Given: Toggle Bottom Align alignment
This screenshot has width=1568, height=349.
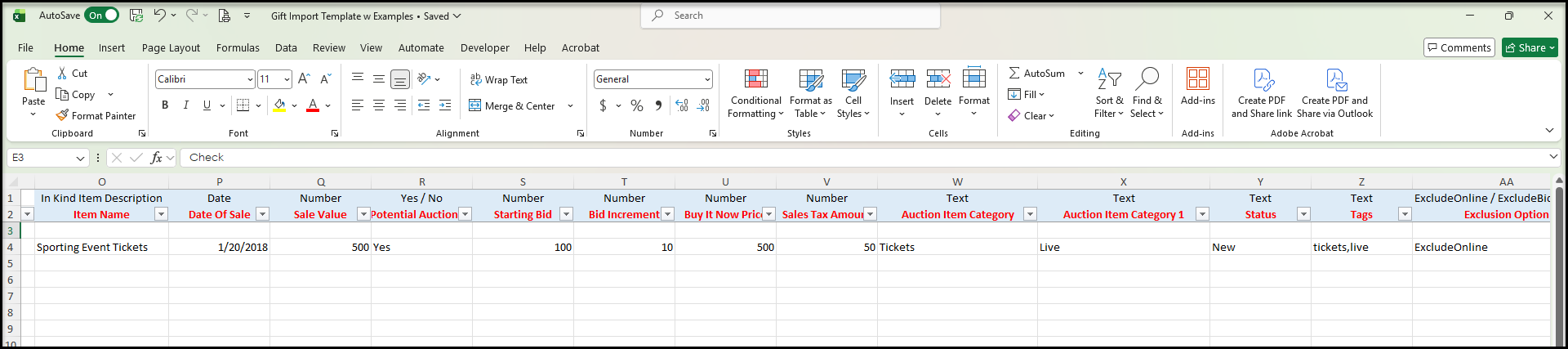Looking at the screenshot, I should point(400,78).
